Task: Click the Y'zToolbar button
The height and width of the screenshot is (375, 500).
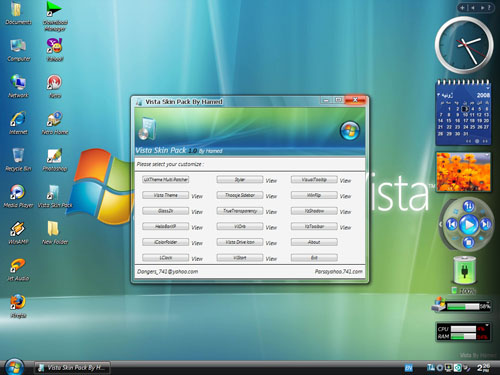Action: (x=314, y=227)
